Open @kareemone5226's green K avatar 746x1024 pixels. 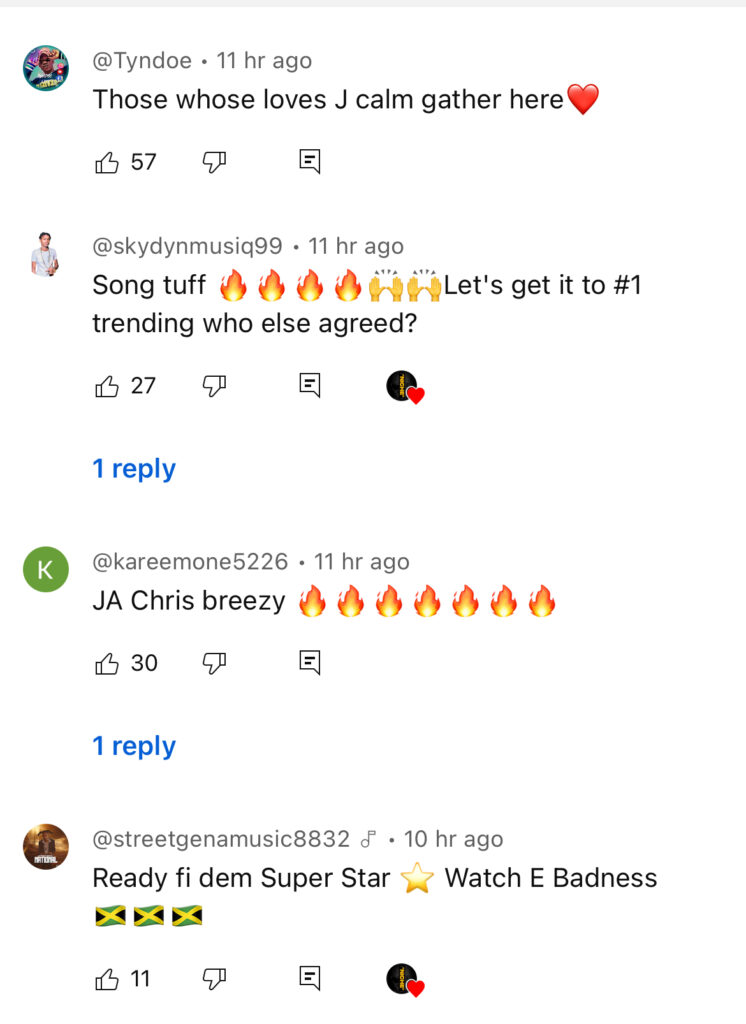click(46, 569)
